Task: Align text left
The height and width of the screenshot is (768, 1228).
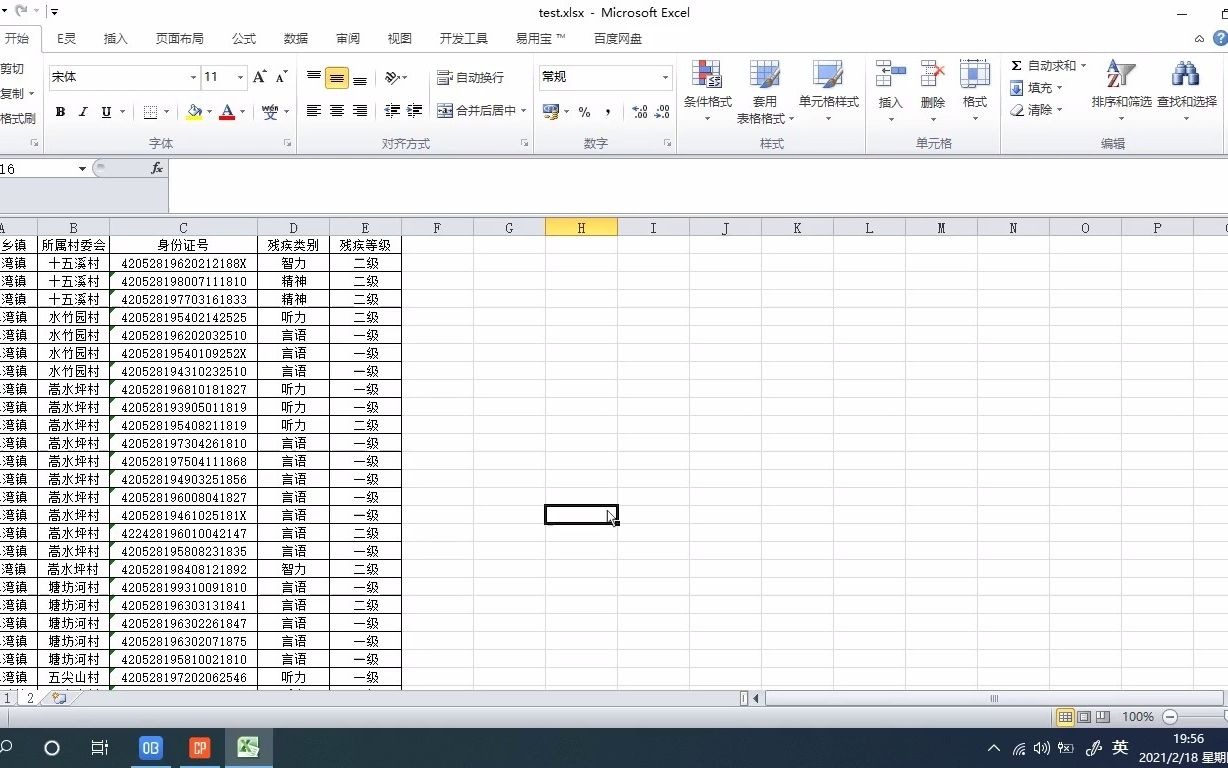Action: pos(314,111)
